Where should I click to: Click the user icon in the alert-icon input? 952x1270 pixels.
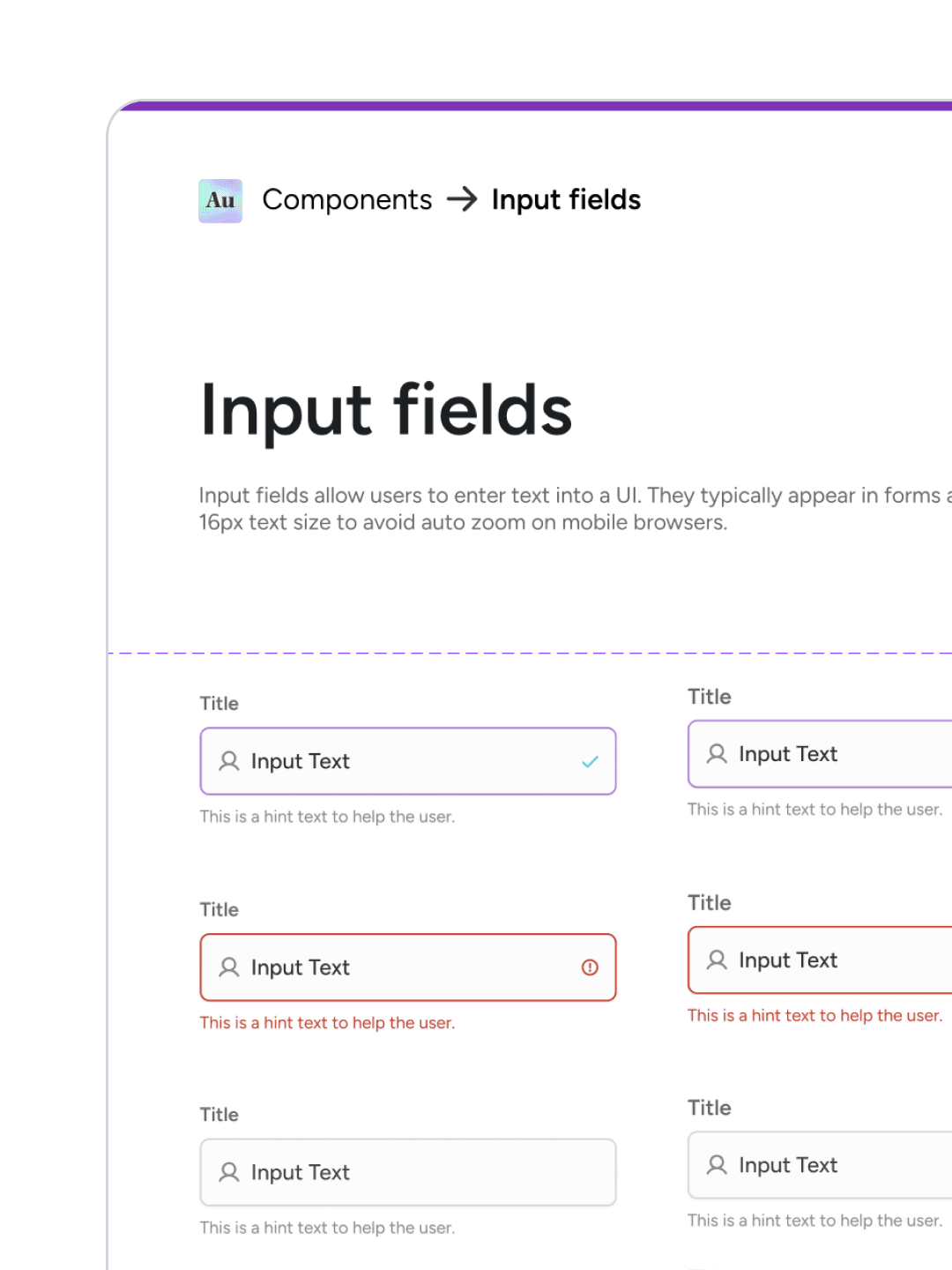pos(229,967)
